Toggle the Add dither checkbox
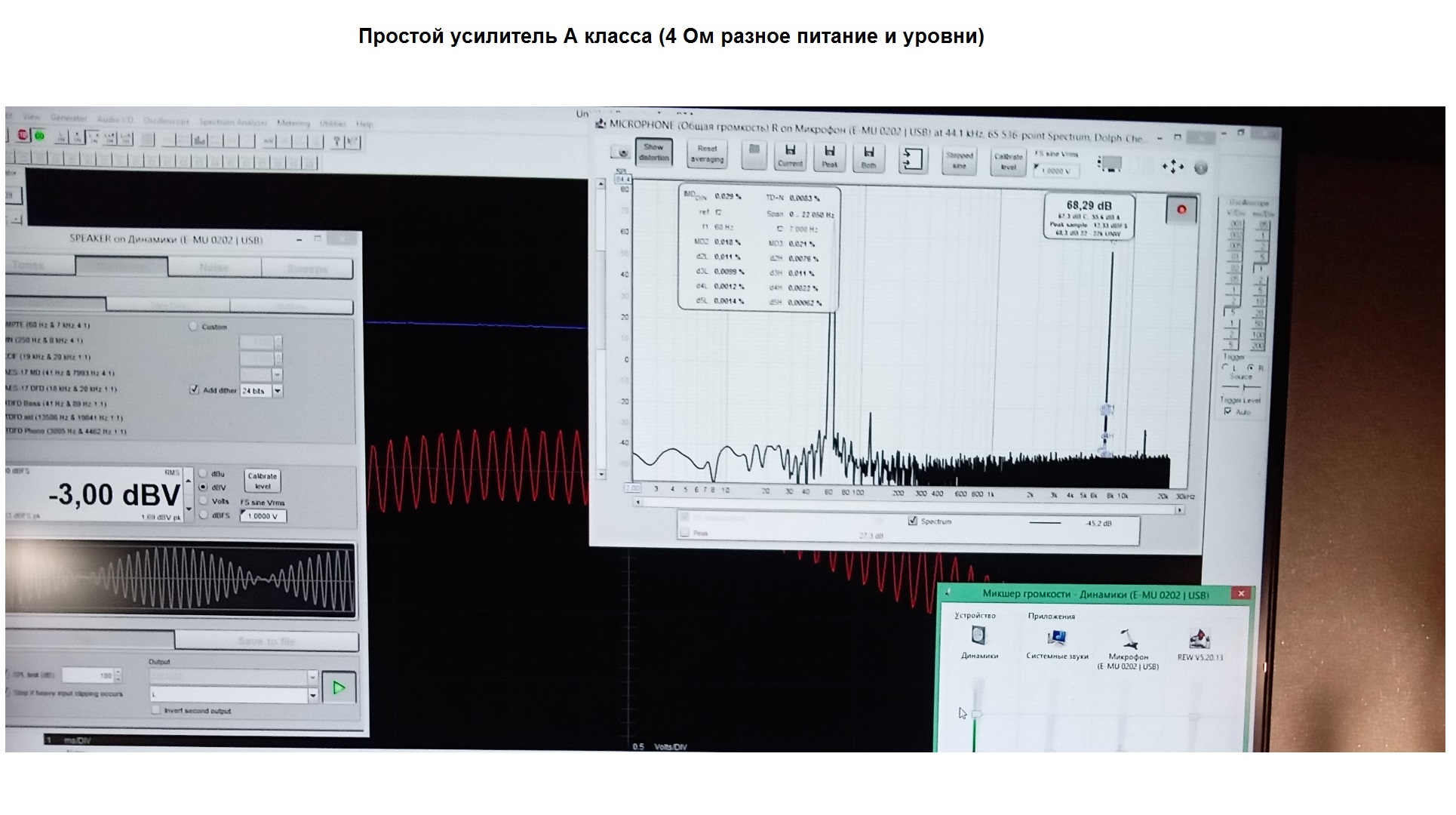Image resolution: width=1456 pixels, height=815 pixels. click(195, 390)
